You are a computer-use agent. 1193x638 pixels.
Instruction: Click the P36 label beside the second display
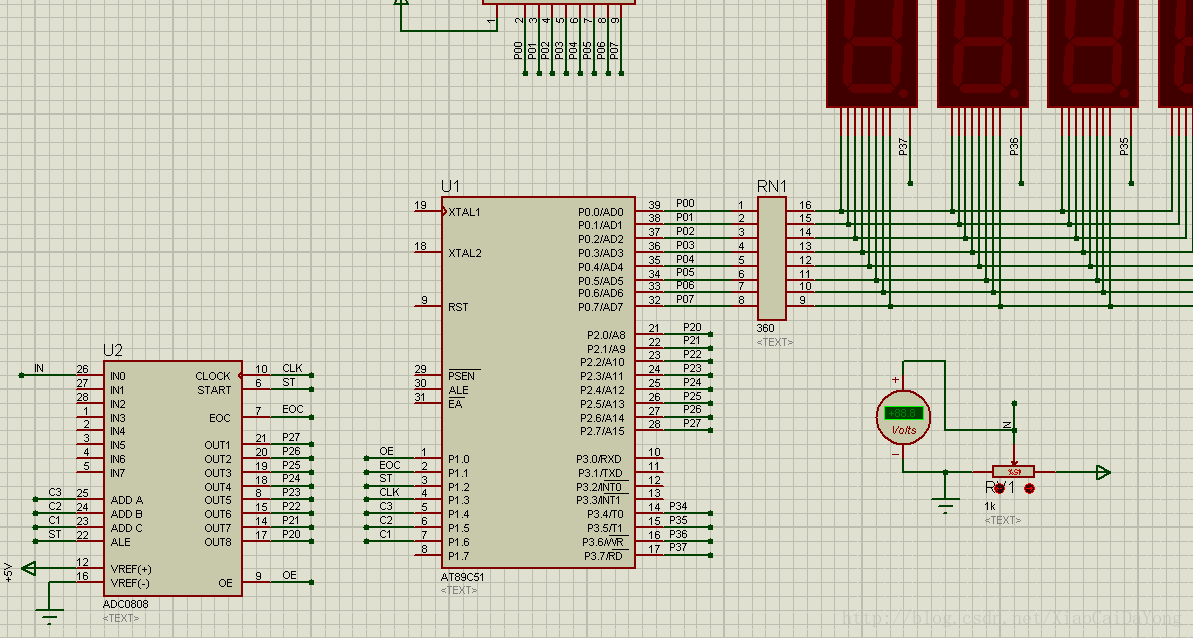tap(1014, 147)
